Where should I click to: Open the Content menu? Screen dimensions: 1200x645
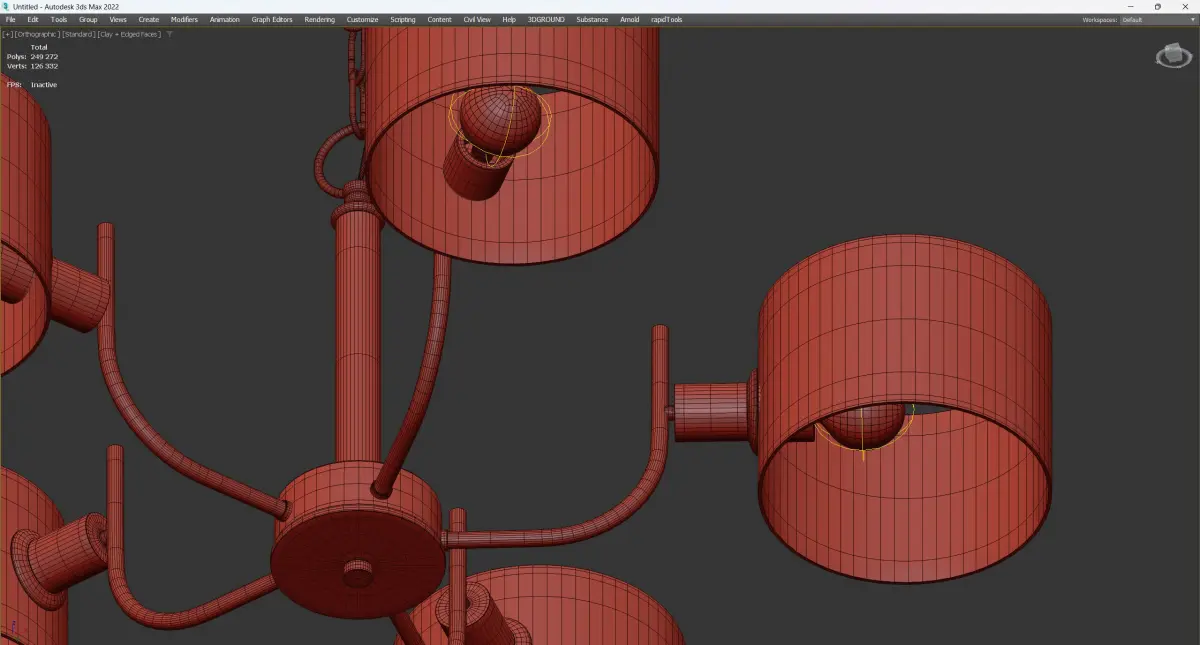[x=439, y=19]
